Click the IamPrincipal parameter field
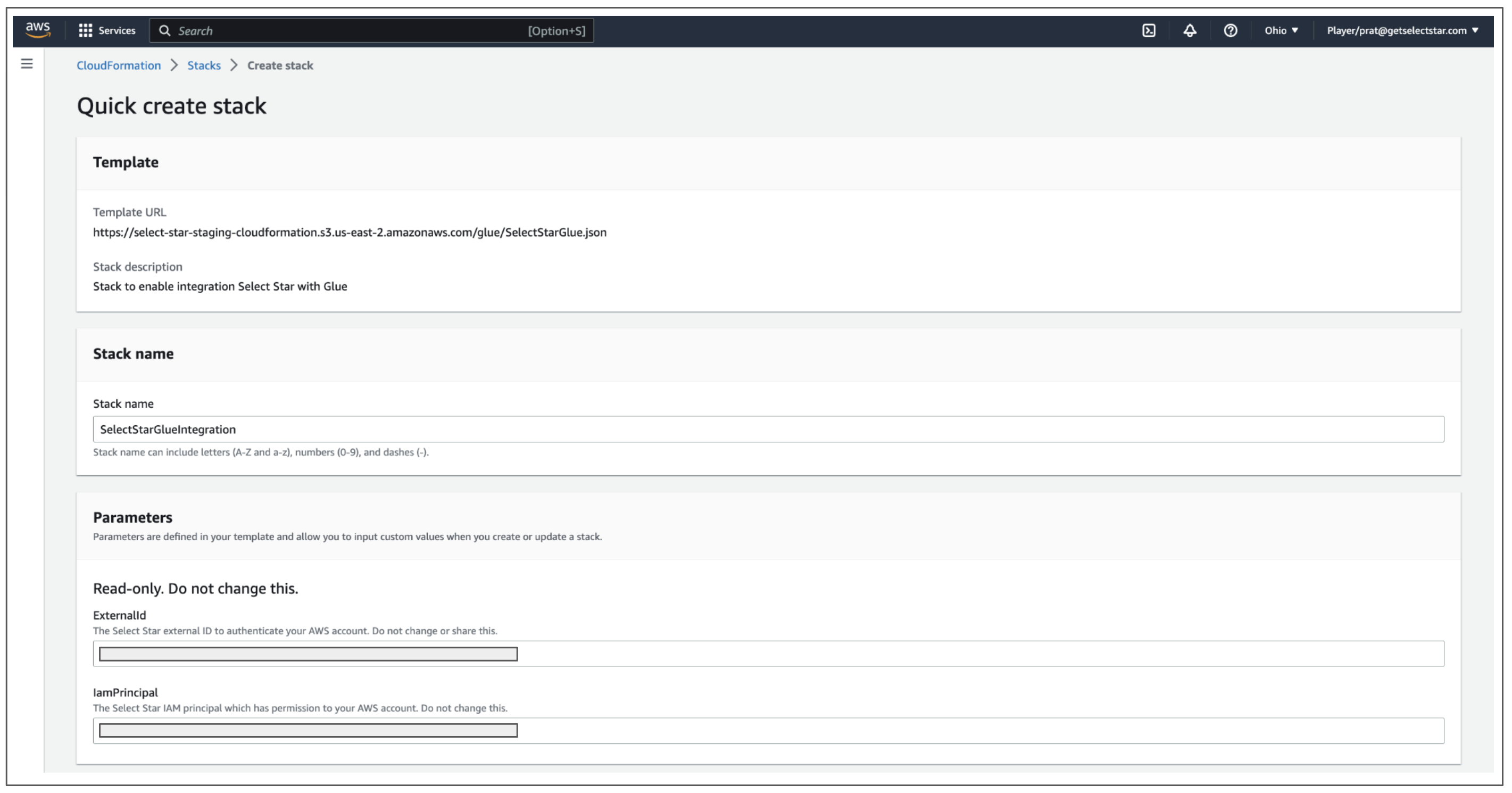 click(x=768, y=730)
